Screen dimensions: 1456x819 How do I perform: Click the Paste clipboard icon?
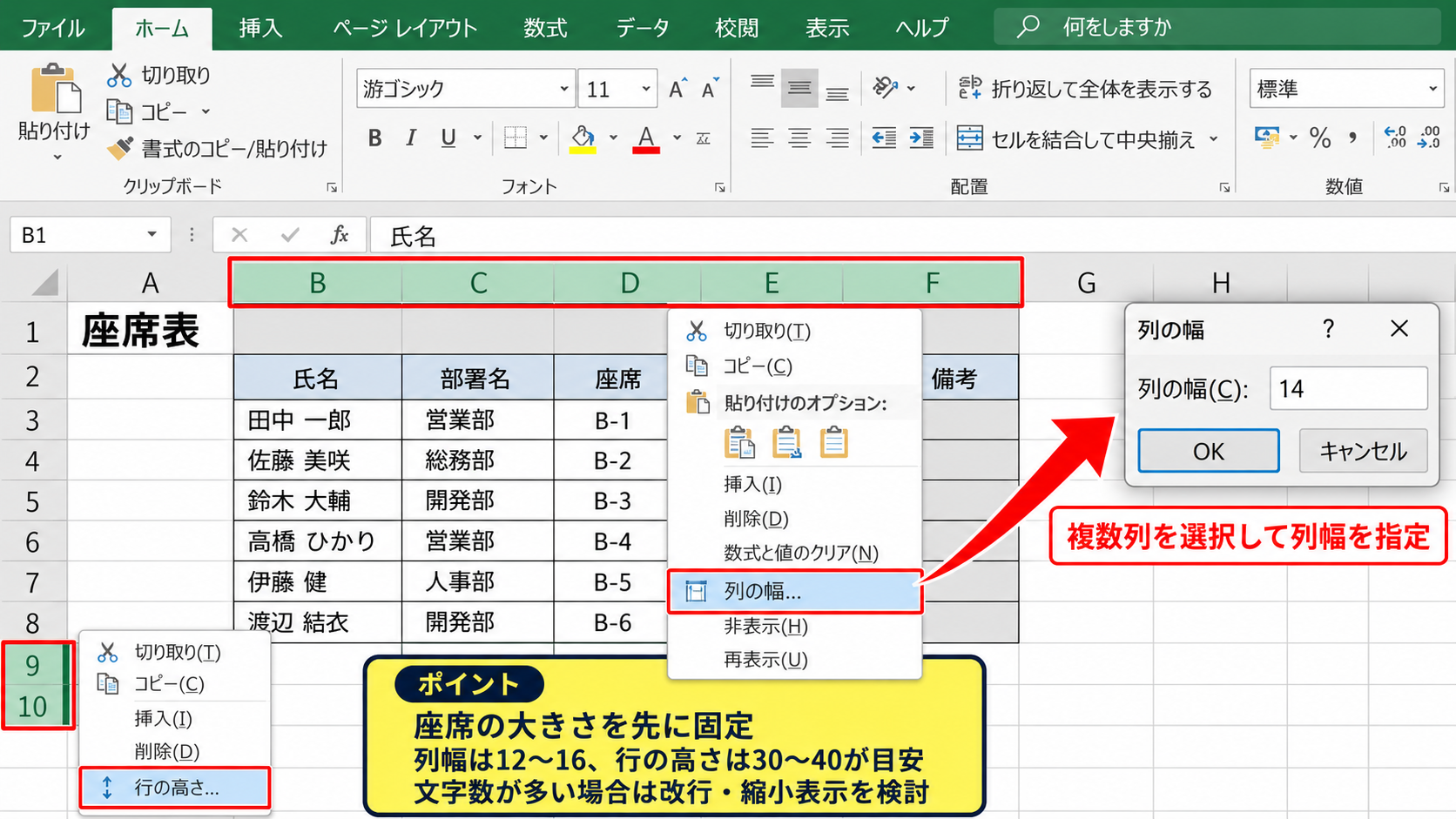tap(56, 90)
